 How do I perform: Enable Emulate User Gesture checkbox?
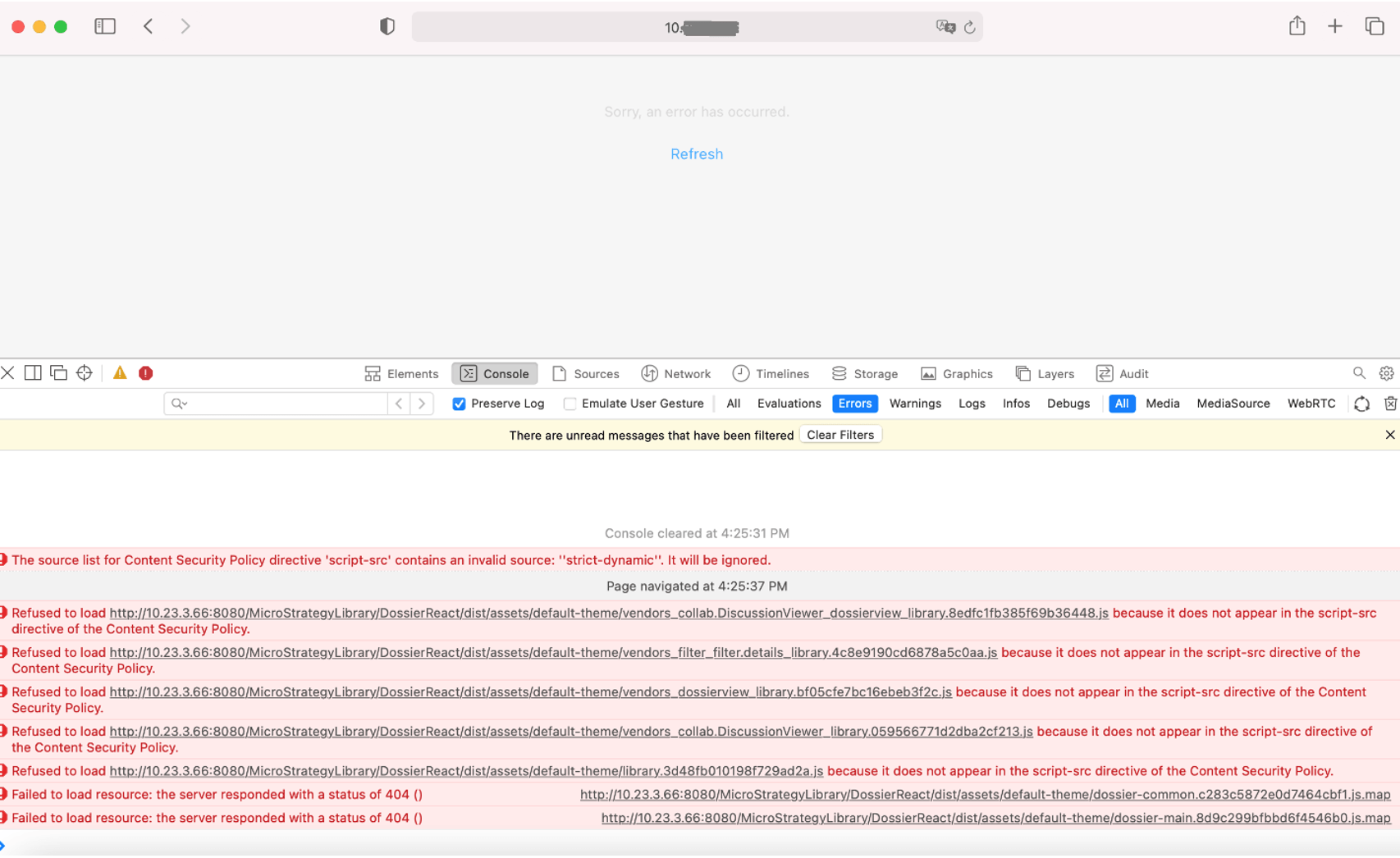[570, 404]
